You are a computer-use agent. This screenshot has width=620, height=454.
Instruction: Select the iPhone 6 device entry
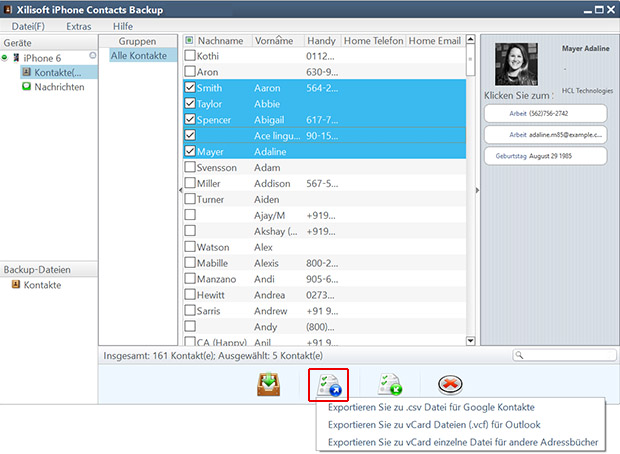coord(42,58)
